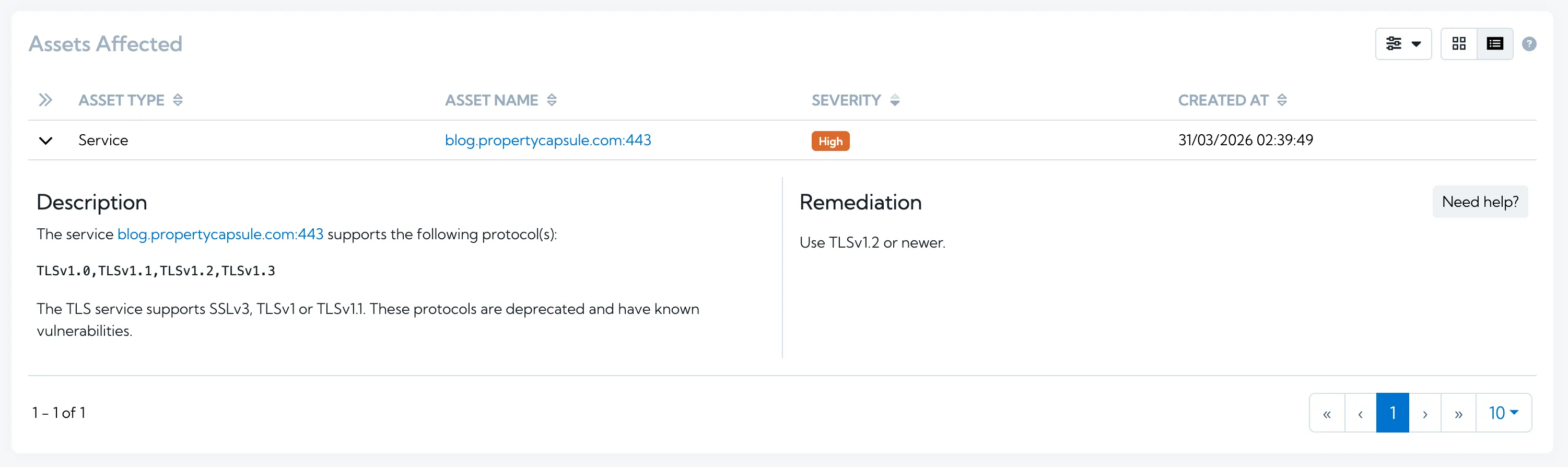
Task: Click the help question mark icon
Action: [x=1530, y=44]
